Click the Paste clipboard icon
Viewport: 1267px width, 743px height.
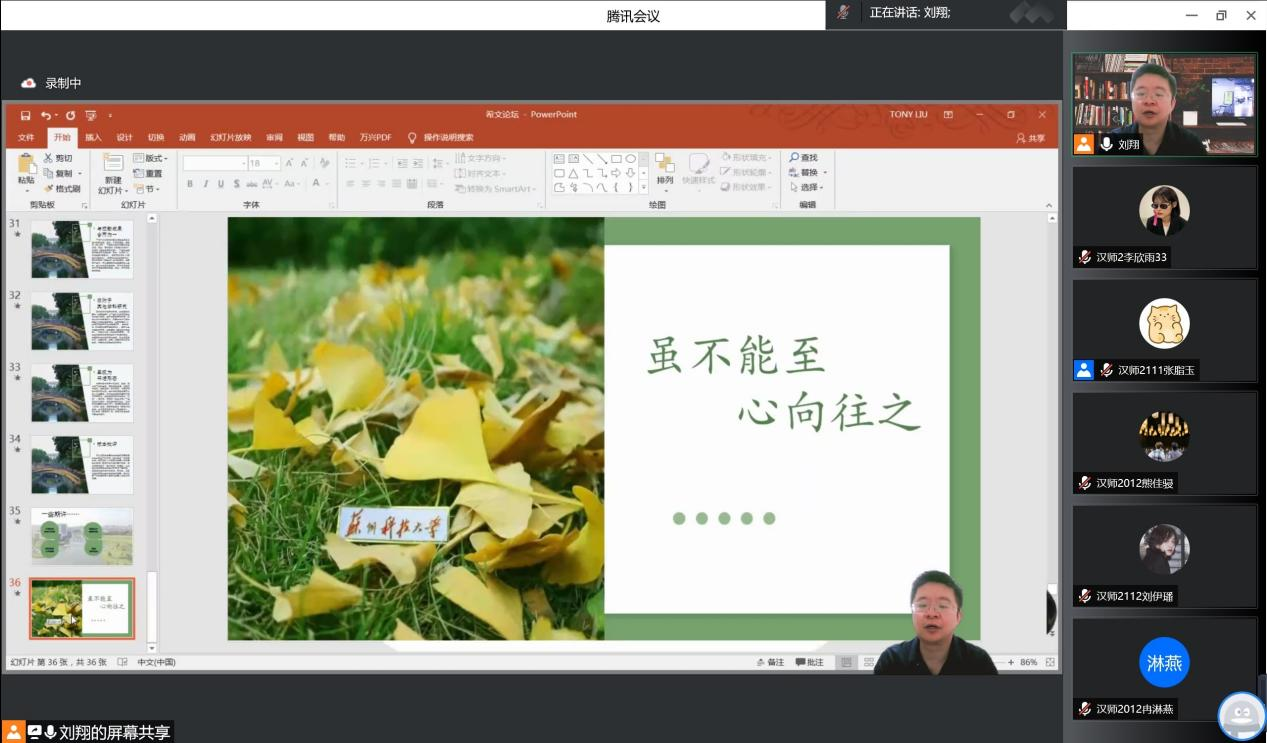tap(26, 164)
